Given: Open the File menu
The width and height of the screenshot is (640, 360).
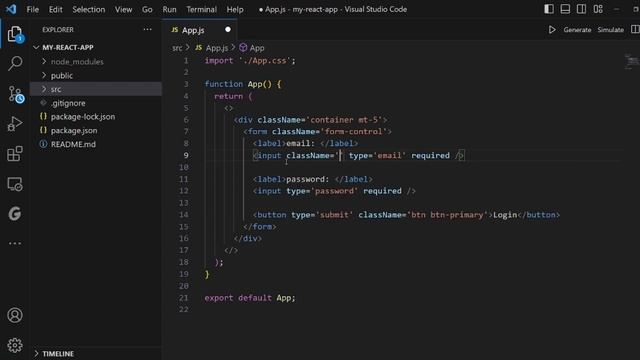Looking at the screenshot, I should pyautogui.click(x=32, y=9).
